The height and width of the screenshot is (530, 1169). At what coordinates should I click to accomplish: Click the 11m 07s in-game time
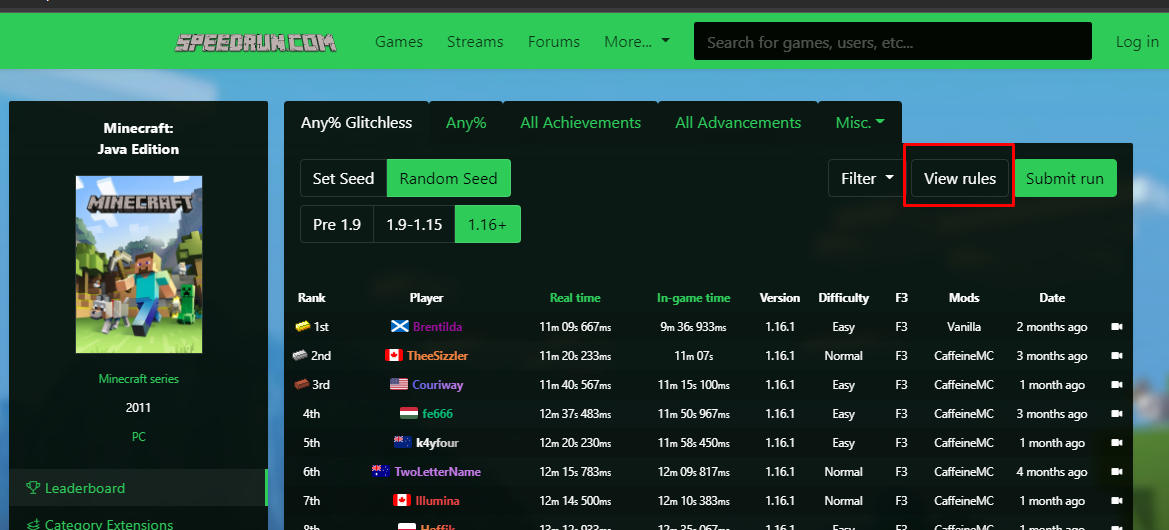point(693,356)
